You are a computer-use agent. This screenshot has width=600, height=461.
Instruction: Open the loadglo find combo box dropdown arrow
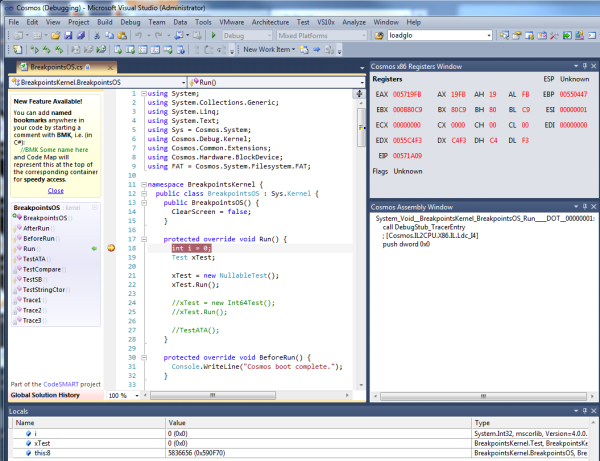click(x=489, y=36)
